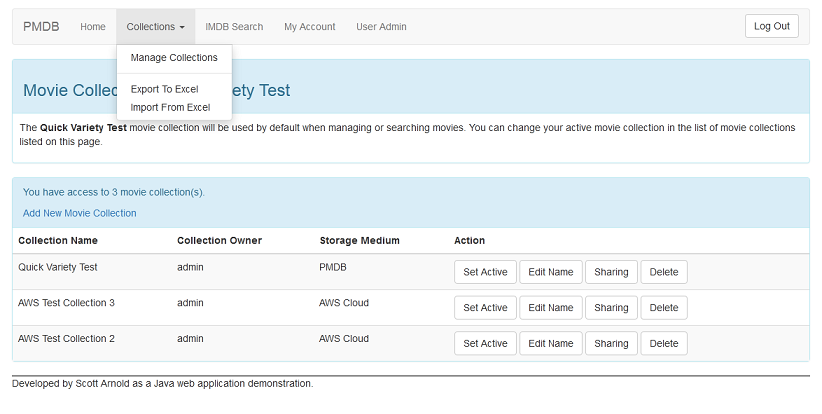Click the Action column header

point(469,241)
